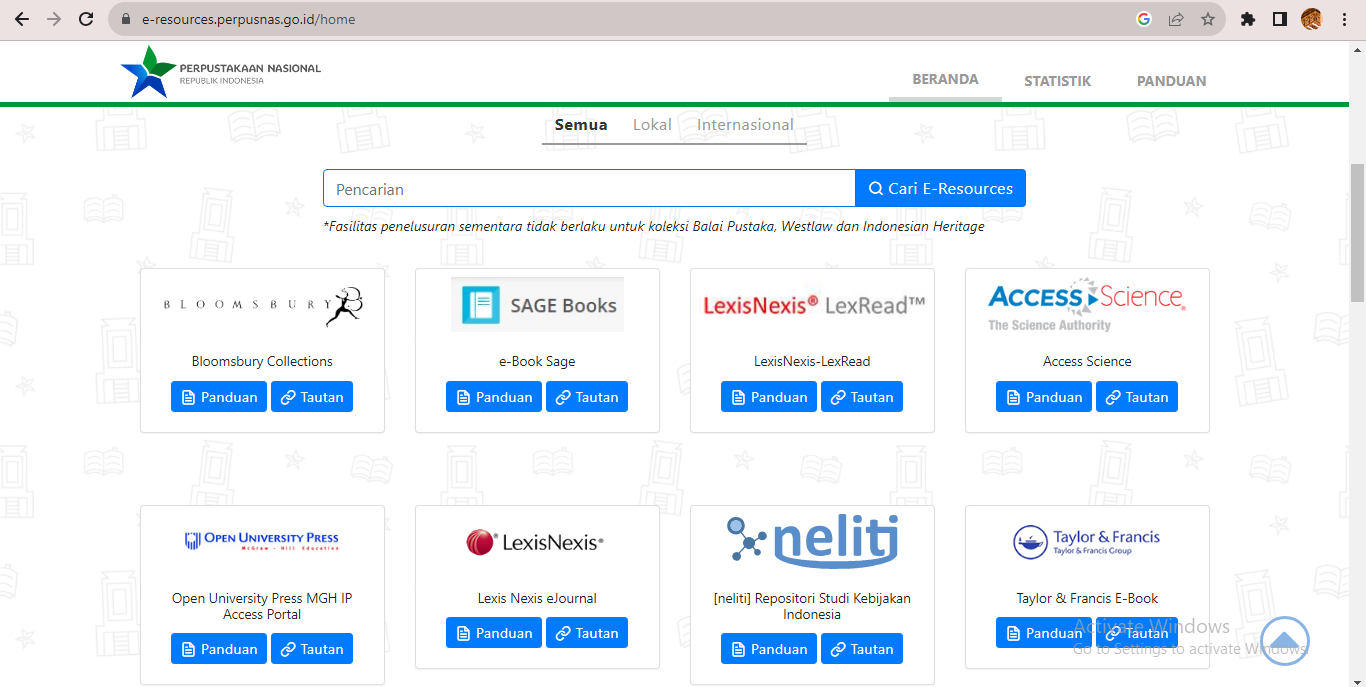
Task: Open Tautan for Bloomsbury Collections
Action: point(312,397)
